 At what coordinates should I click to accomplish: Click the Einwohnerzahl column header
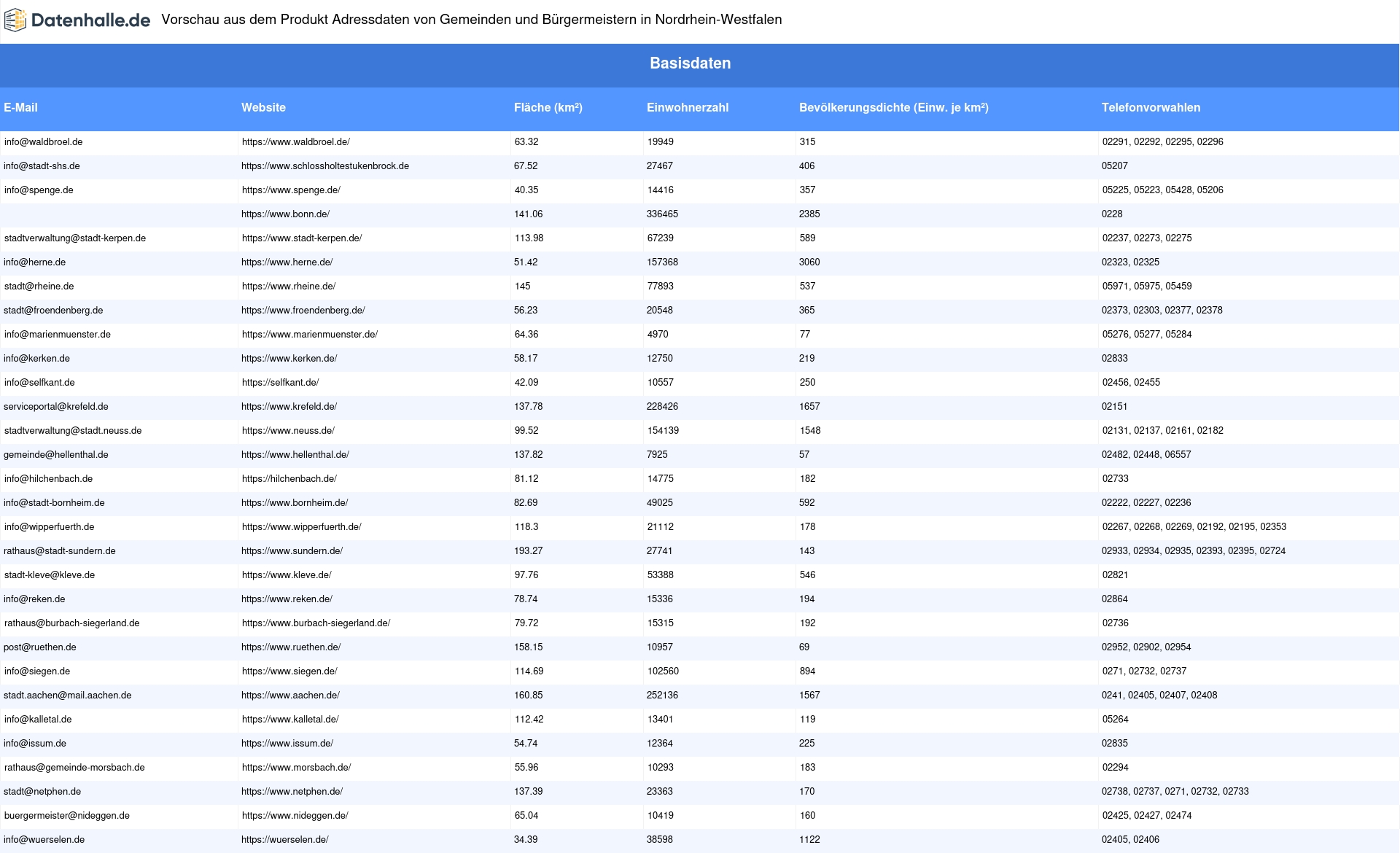[688, 107]
